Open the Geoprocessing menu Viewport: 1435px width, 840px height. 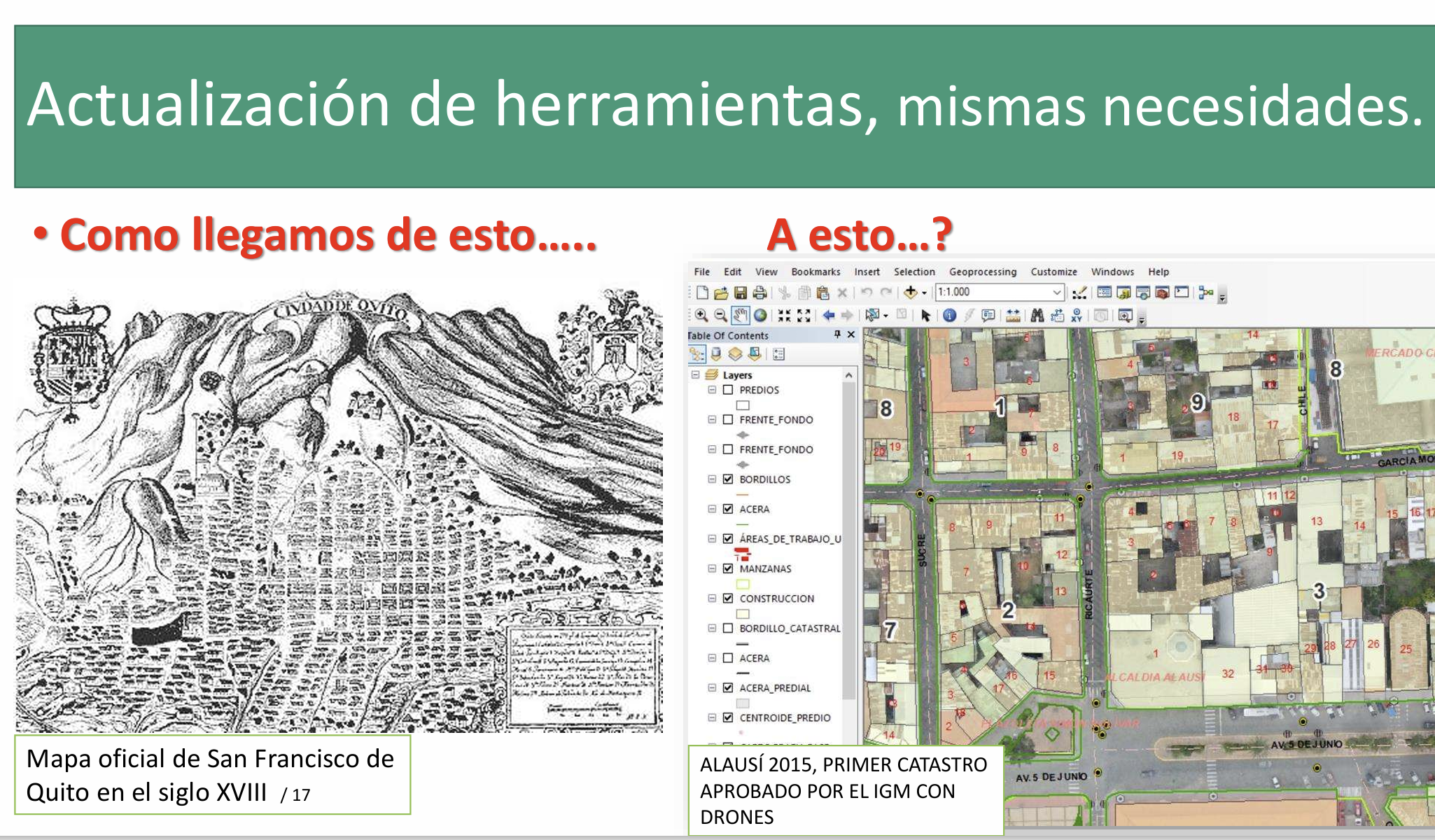(983, 272)
